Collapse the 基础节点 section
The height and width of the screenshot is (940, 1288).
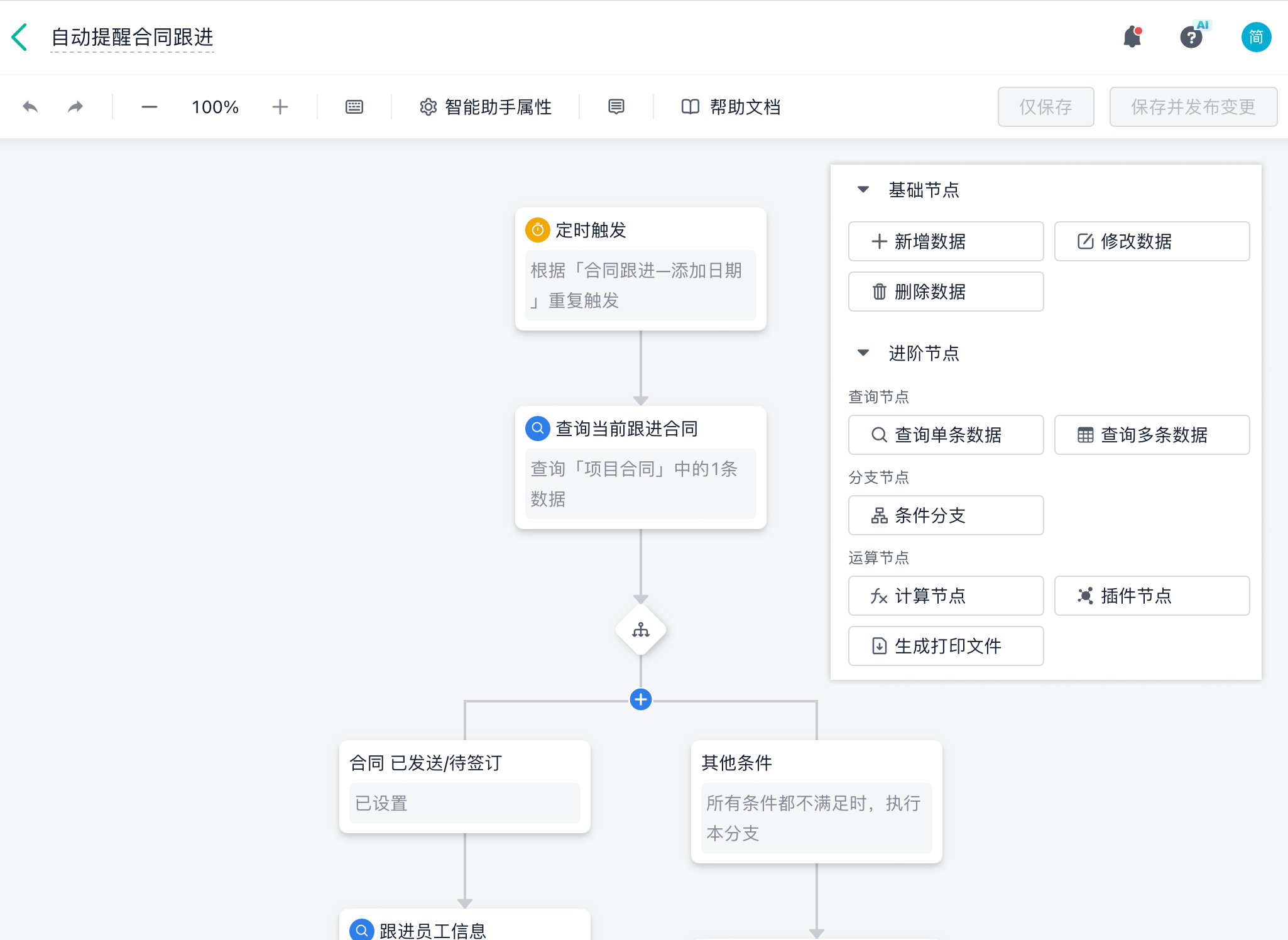(863, 189)
